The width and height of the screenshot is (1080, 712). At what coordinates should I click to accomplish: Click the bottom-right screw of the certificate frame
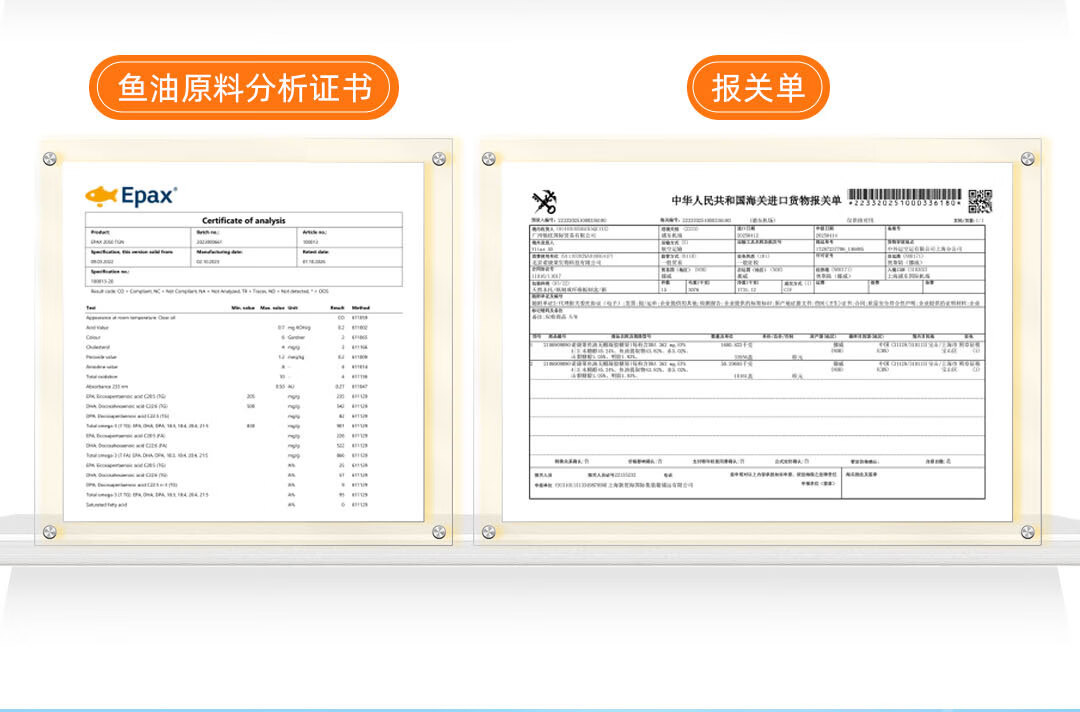tap(438, 531)
